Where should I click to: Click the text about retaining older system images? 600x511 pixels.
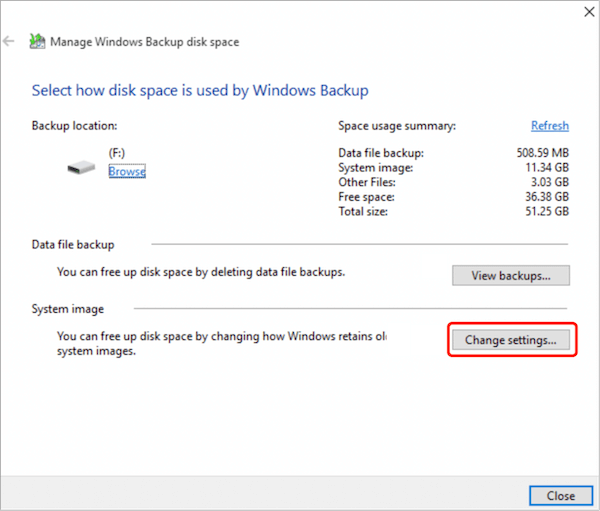click(x=222, y=343)
